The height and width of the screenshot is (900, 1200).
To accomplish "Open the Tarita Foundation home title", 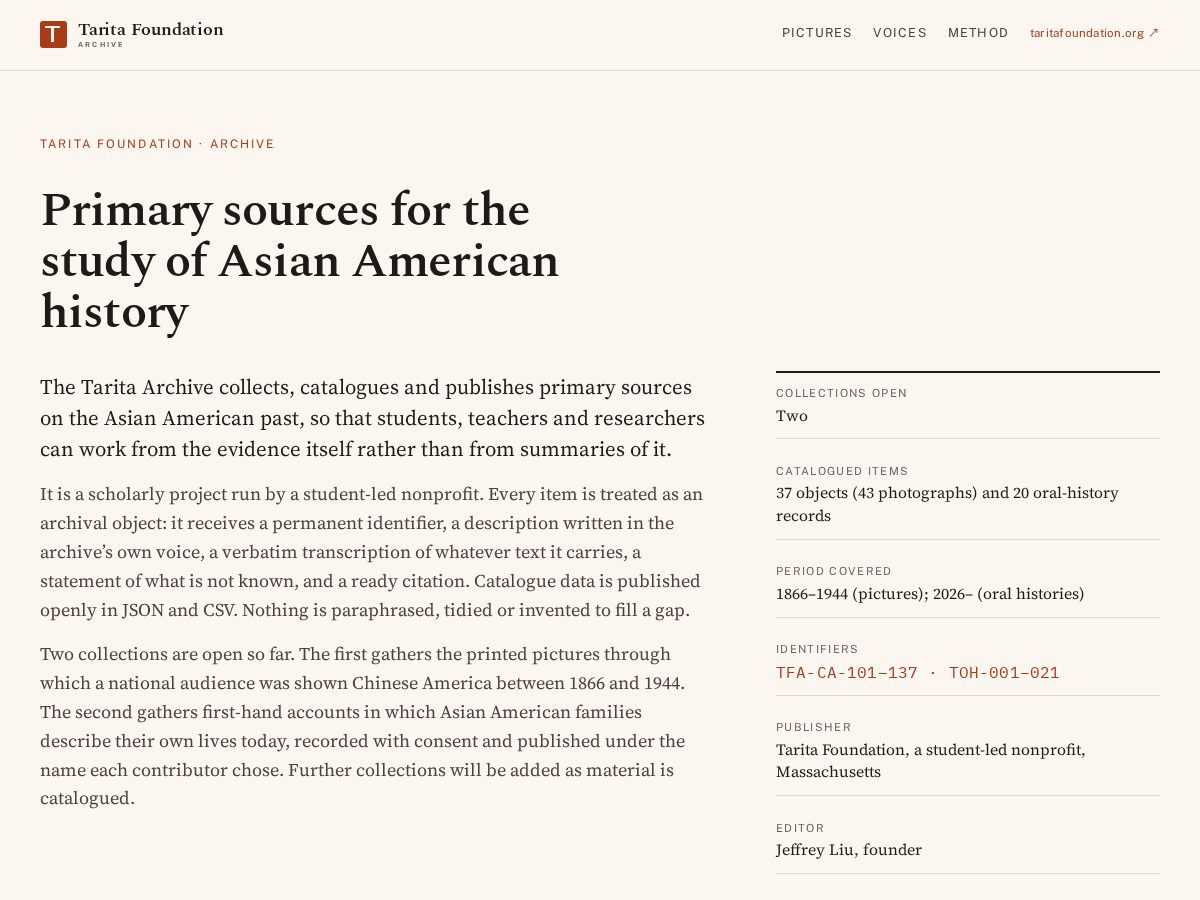I will tap(151, 30).
